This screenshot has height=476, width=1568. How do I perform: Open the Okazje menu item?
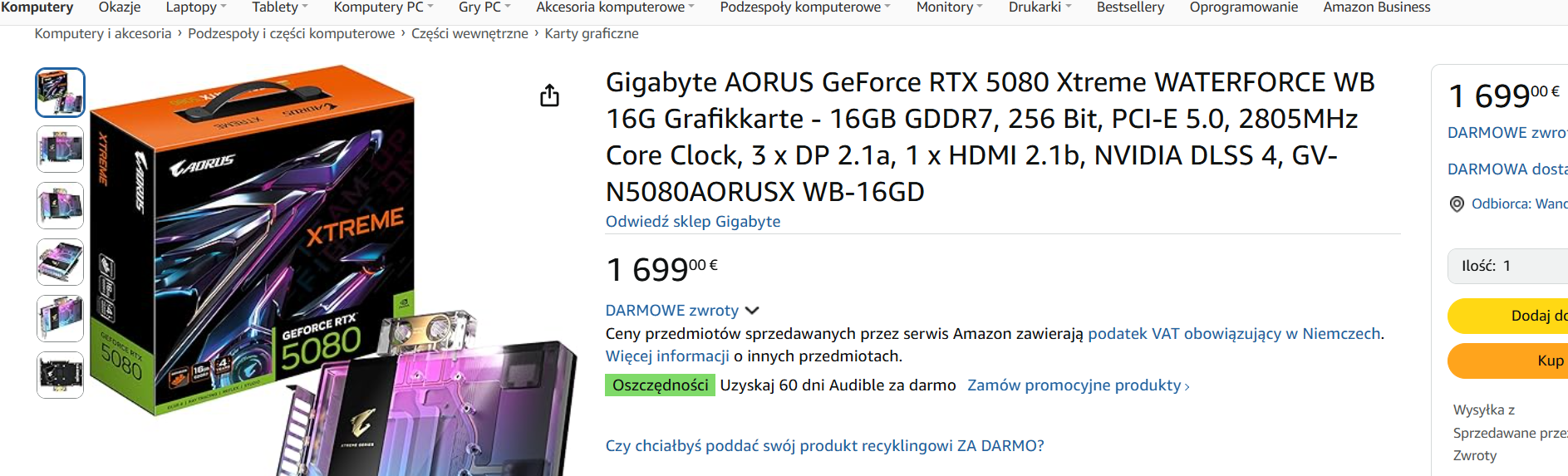pyautogui.click(x=120, y=7)
